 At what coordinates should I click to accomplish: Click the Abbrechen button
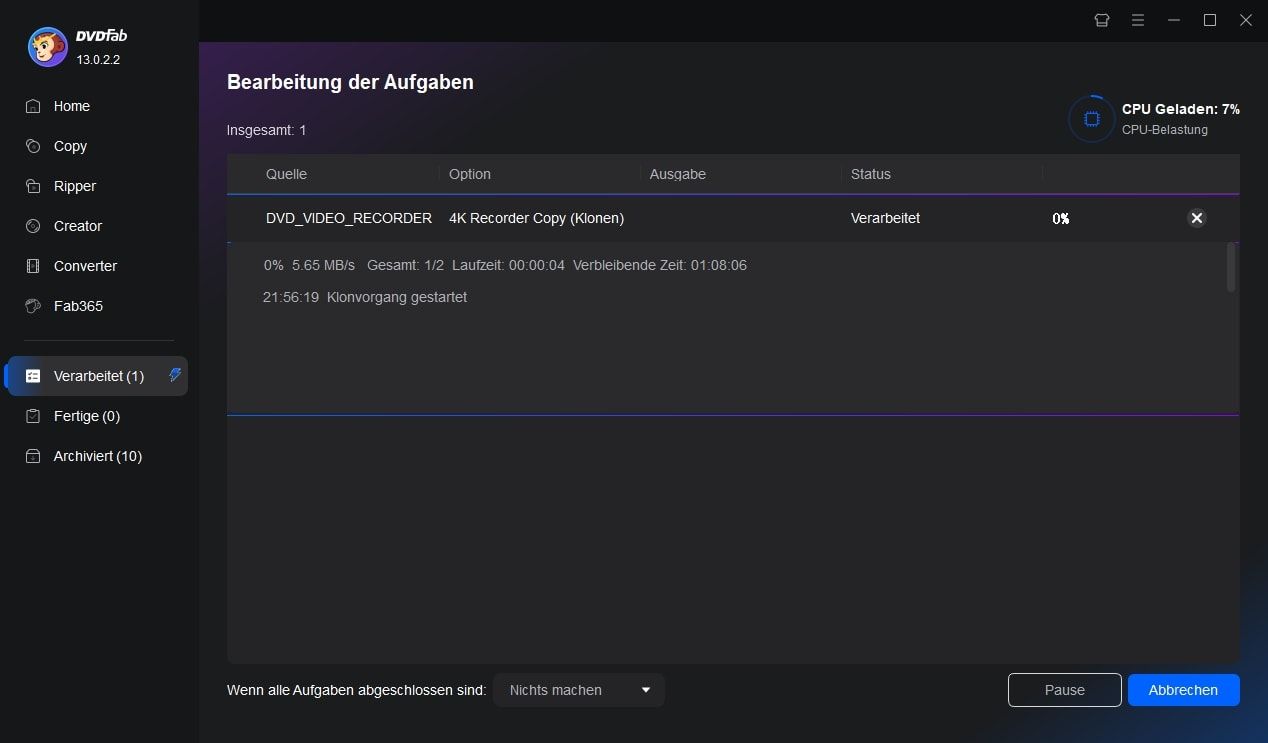1184,690
